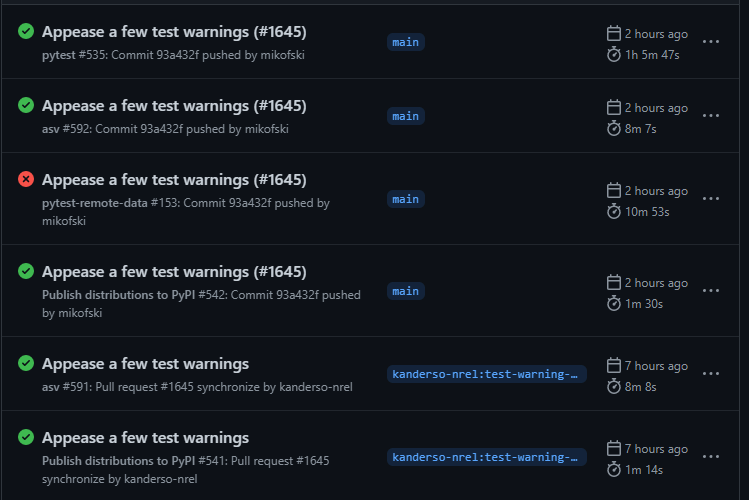
Task: Open the three-dot menu for pytest-remote-data #153 run
Action: [x=711, y=199]
